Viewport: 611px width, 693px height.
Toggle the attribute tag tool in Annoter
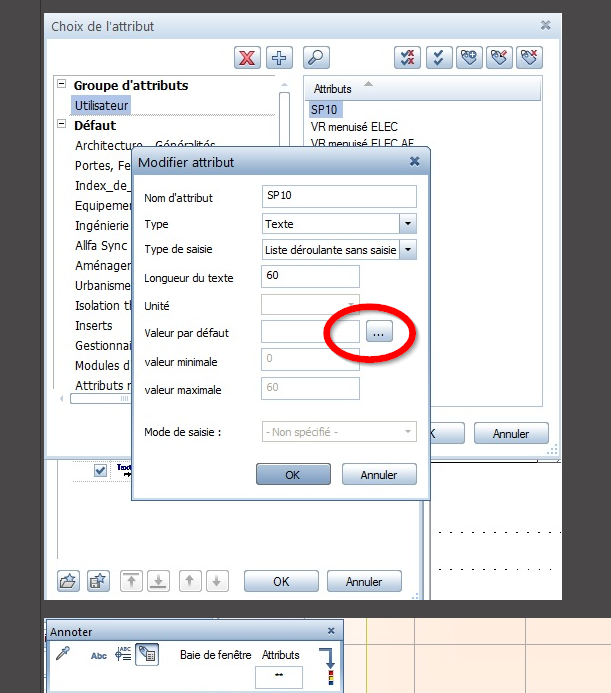pyautogui.click(x=147, y=655)
